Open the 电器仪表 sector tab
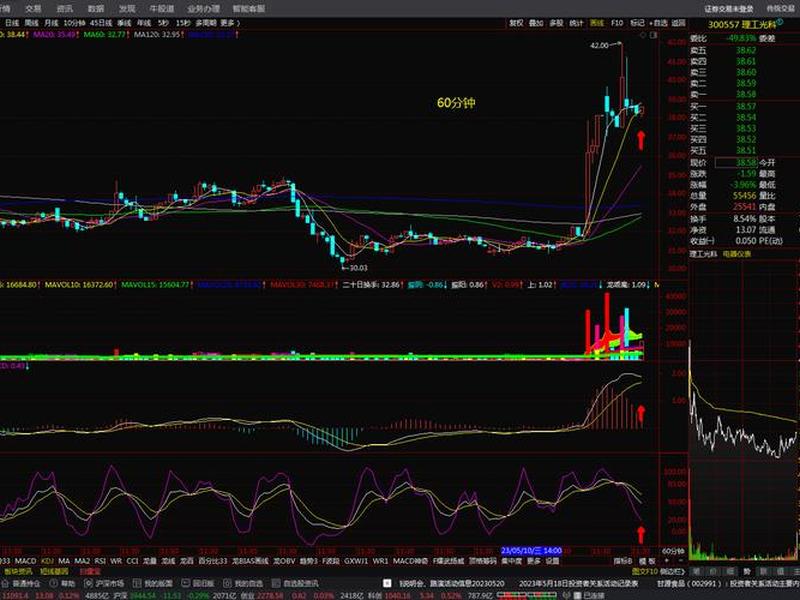 tap(736, 254)
